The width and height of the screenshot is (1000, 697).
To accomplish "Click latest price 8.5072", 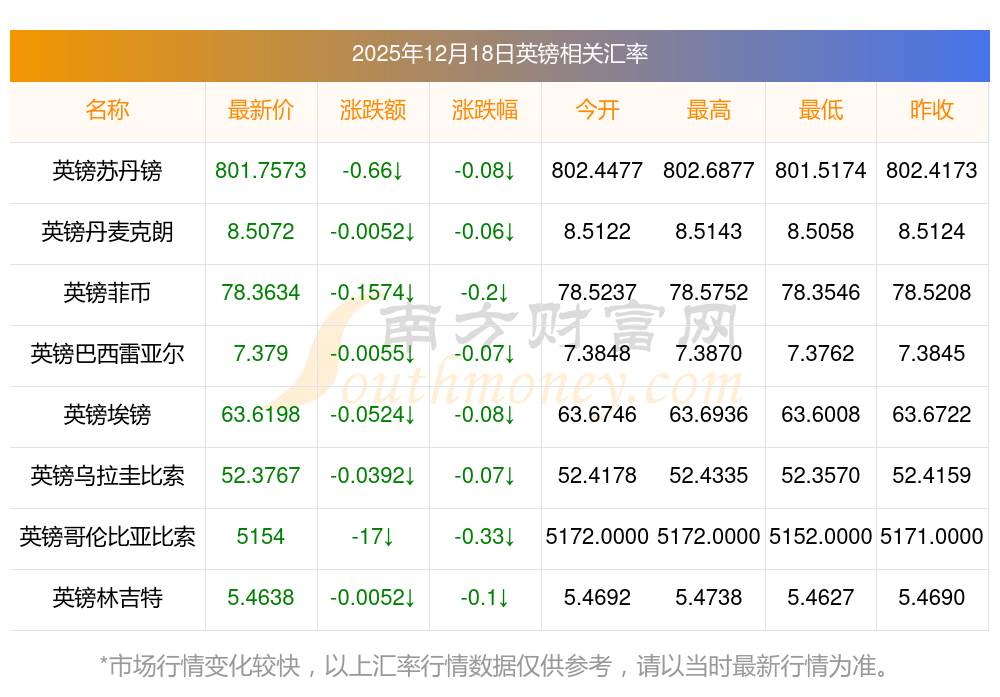I will pyautogui.click(x=260, y=231).
